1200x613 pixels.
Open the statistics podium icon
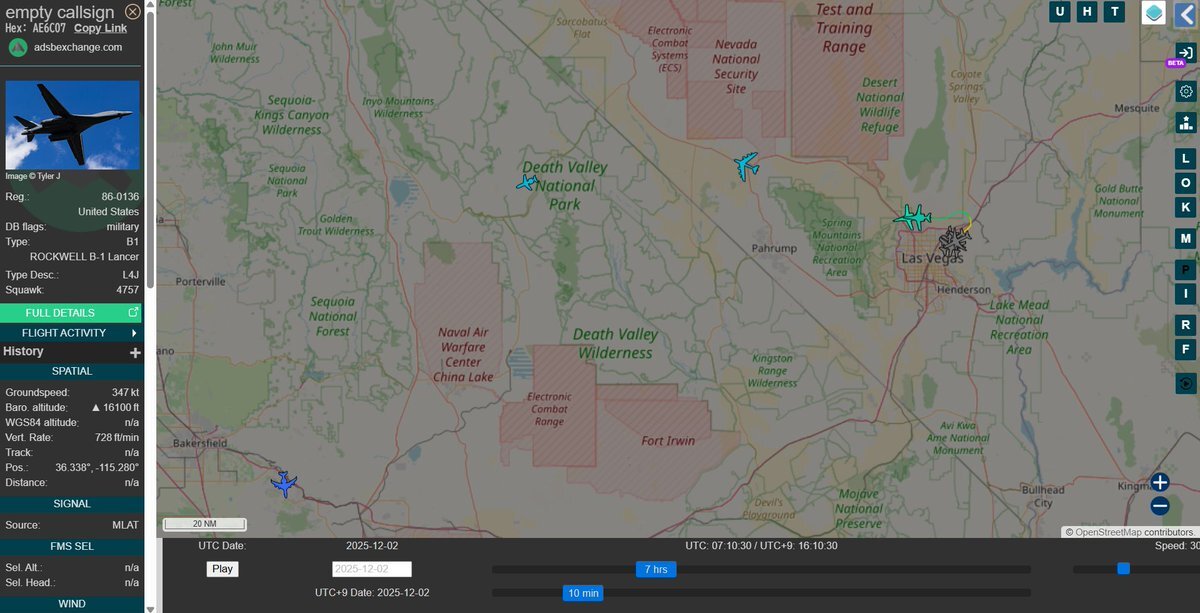pyautogui.click(x=1186, y=122)
